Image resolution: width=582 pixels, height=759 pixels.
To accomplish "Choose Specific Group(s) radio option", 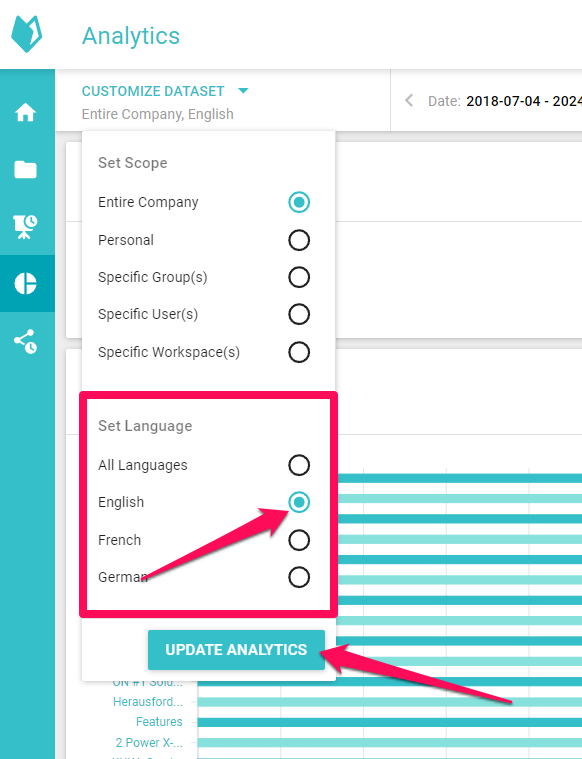I will tap(299, 277).
